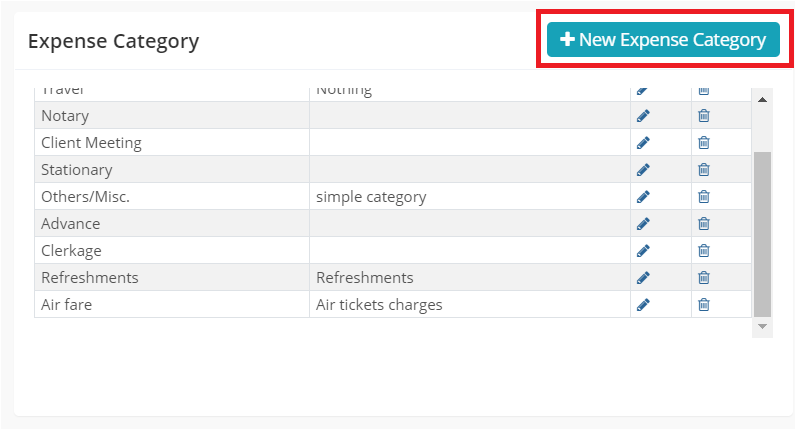Delete the Refreshments category
Screen dimensions: 795x430
703,278
